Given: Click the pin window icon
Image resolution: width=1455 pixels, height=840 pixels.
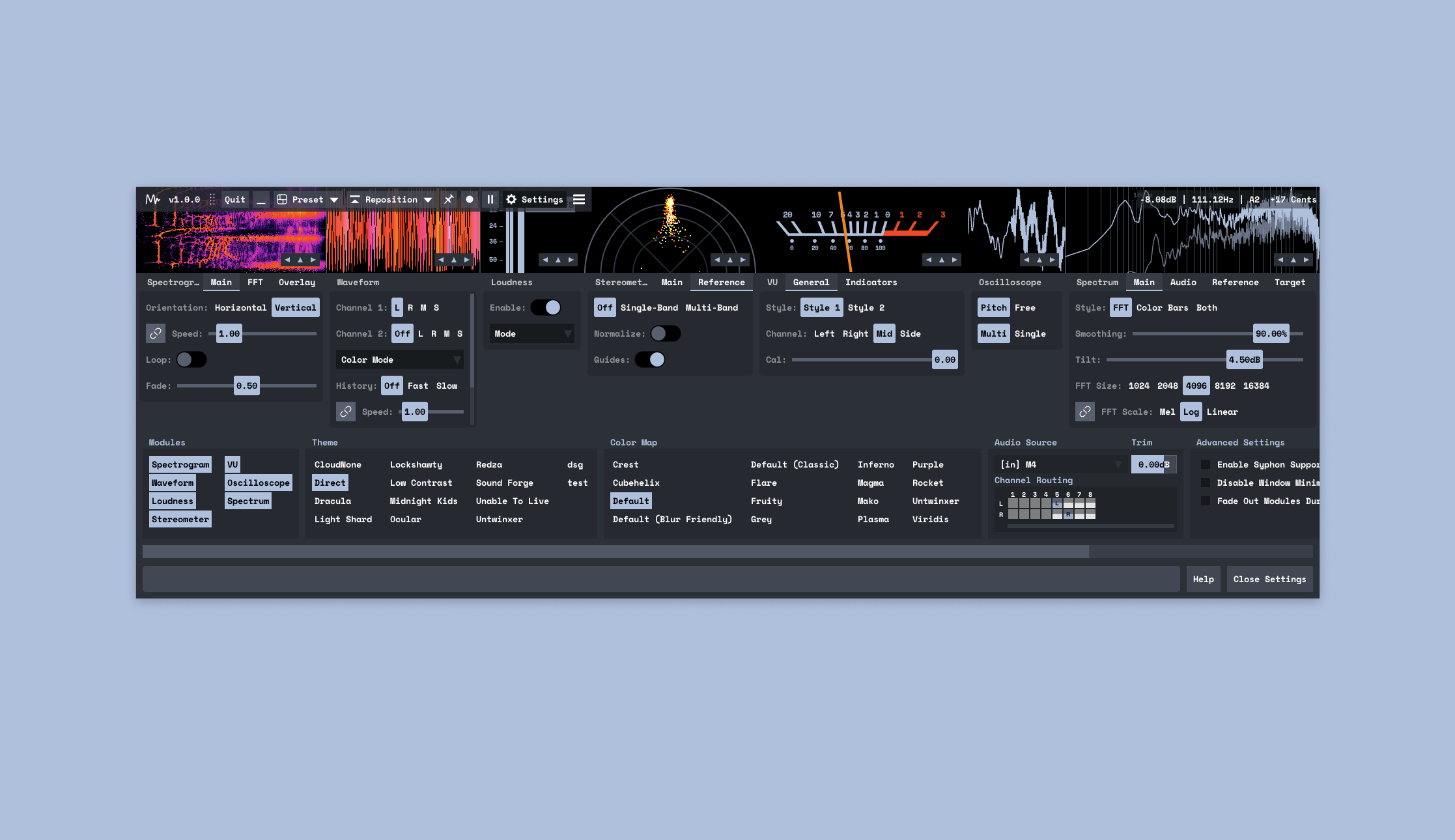Looking at the screenshot, I should coord(449,199).
